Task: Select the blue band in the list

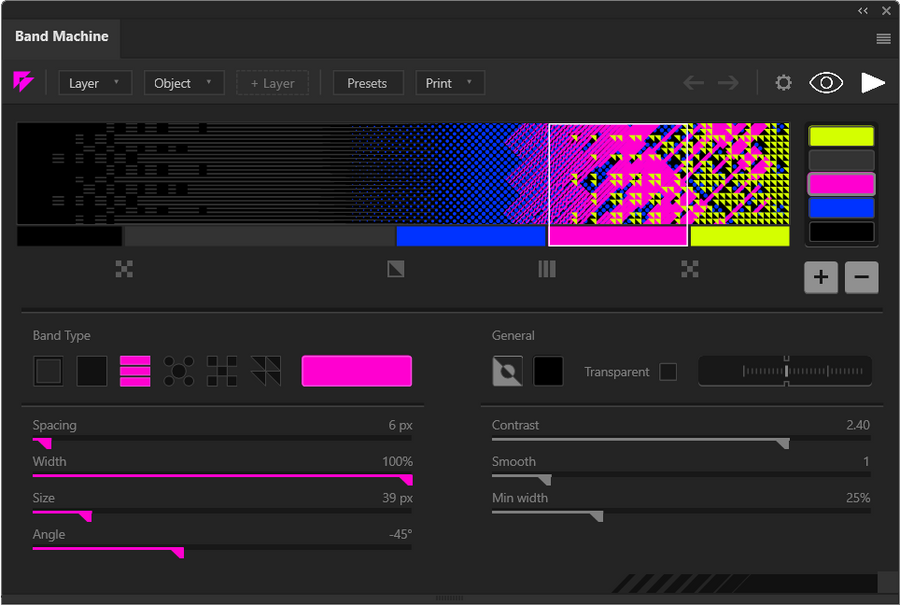Action: pos(841,208)
